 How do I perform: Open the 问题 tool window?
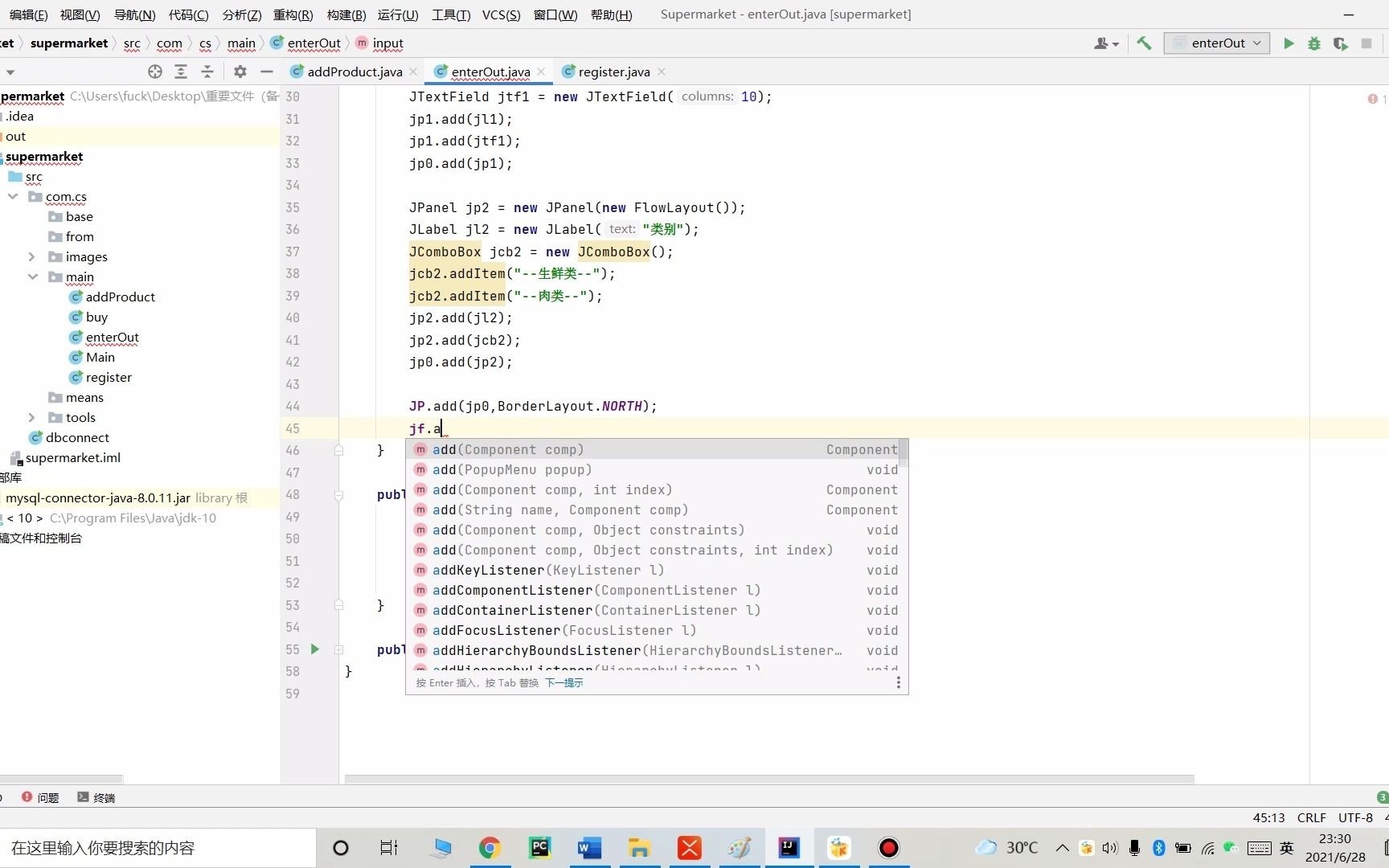pyautogui.click(x=40, y=797)
